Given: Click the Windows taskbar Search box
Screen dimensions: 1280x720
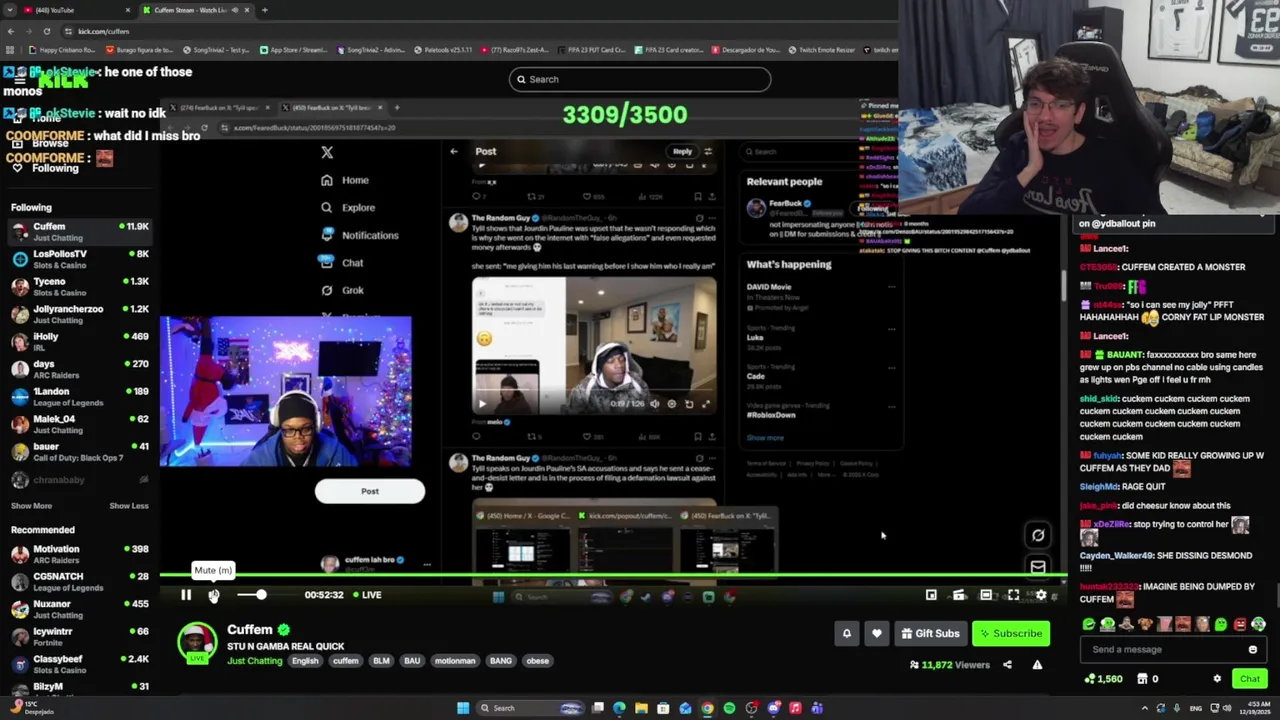Looking at the screenshot, I should [x=528, y=708].
